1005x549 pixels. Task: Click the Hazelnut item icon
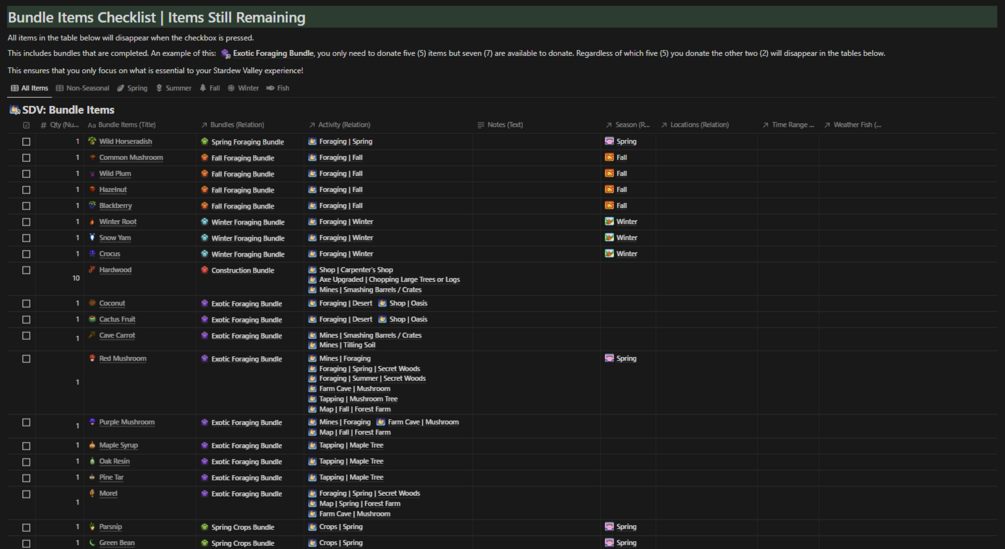(92, 190)
